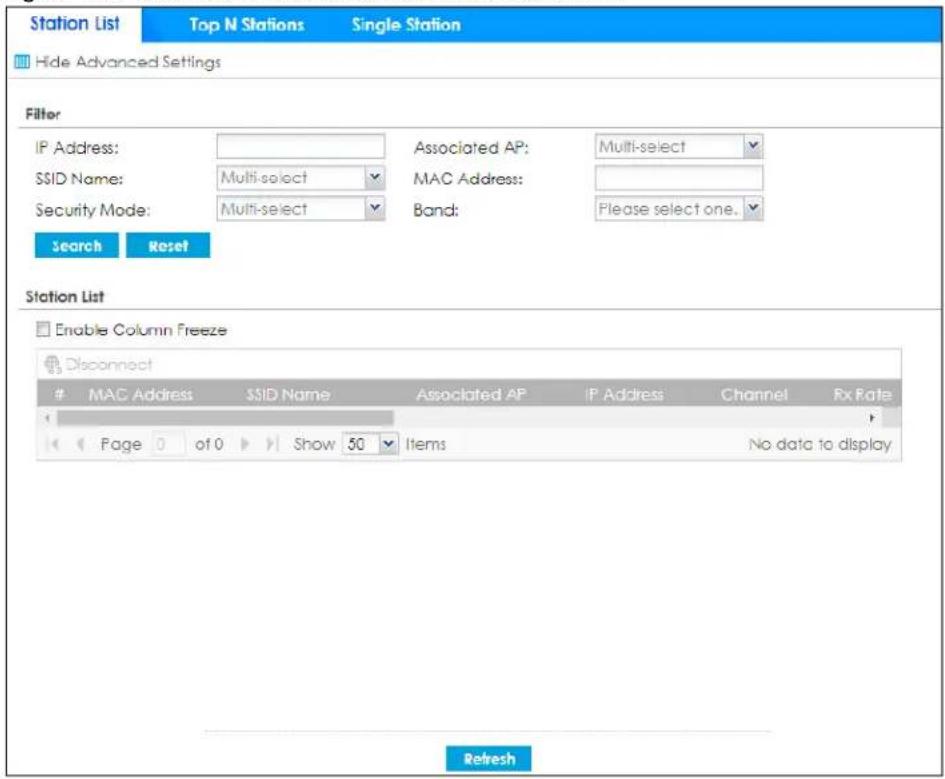Sort by Channel column header
Image resolution: width=945 pixels, height=779 pixels.
coord(754,395)
